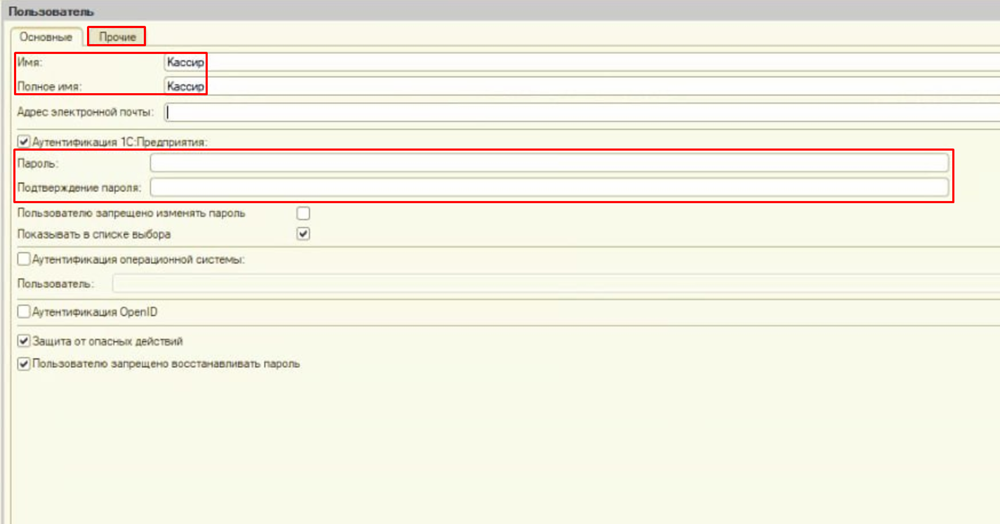Click the Имя: field label
The width and height of the screenshot is (1000, 524).
30,63
